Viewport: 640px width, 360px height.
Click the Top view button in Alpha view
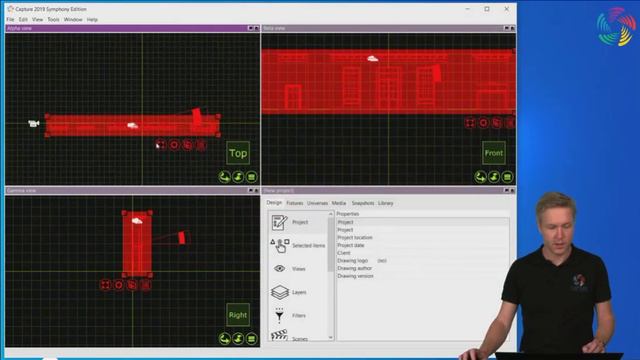coord(238,153)
